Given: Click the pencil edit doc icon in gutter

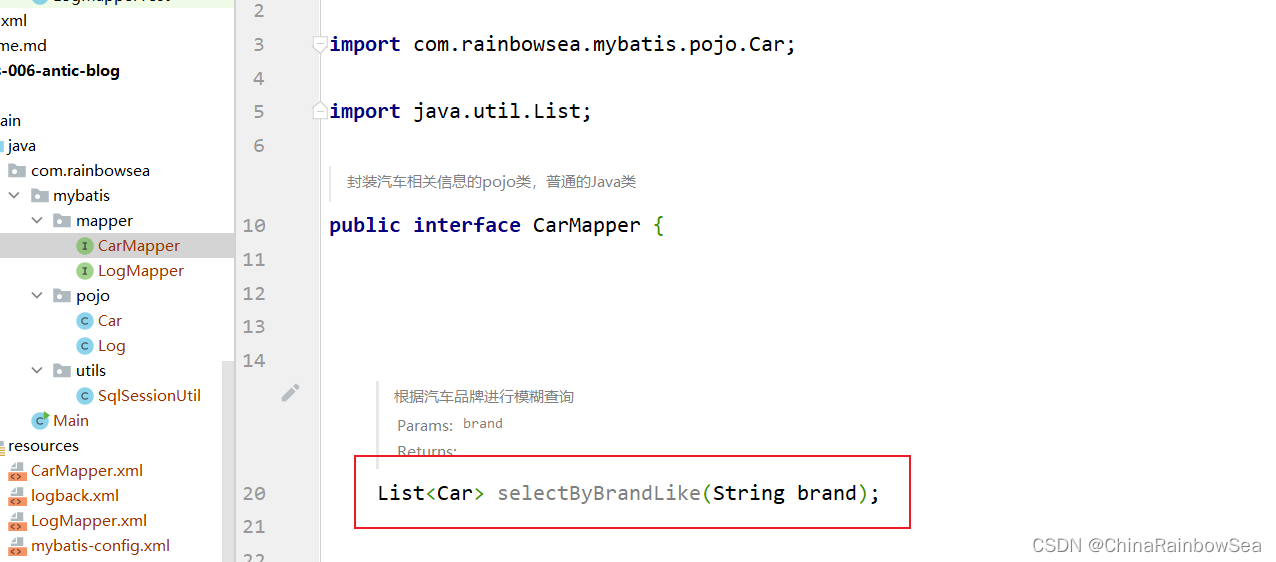Looking at the screenshot, I should tap(290, 393).
